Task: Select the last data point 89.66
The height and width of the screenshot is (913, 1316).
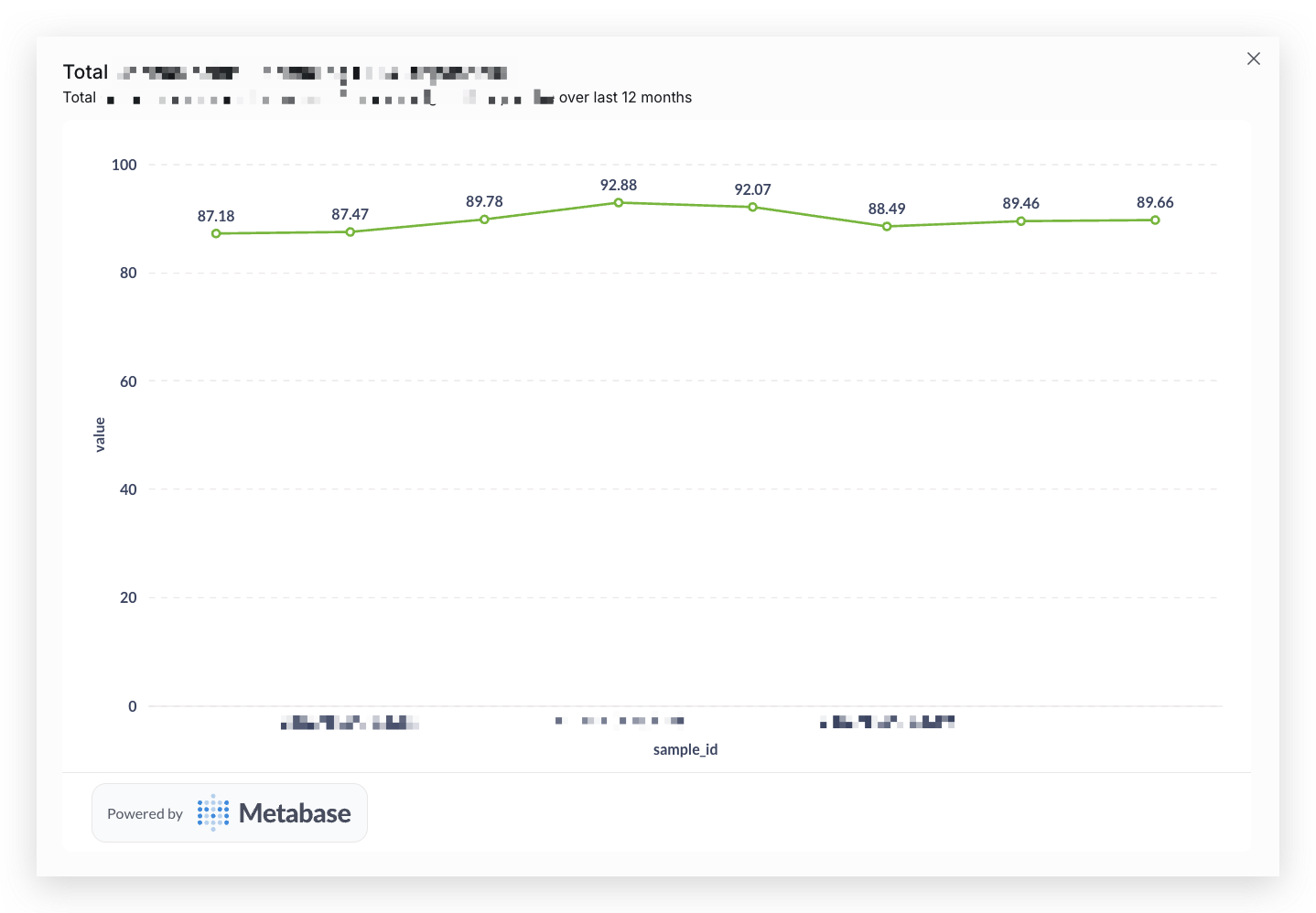Action: point(1155,220)
